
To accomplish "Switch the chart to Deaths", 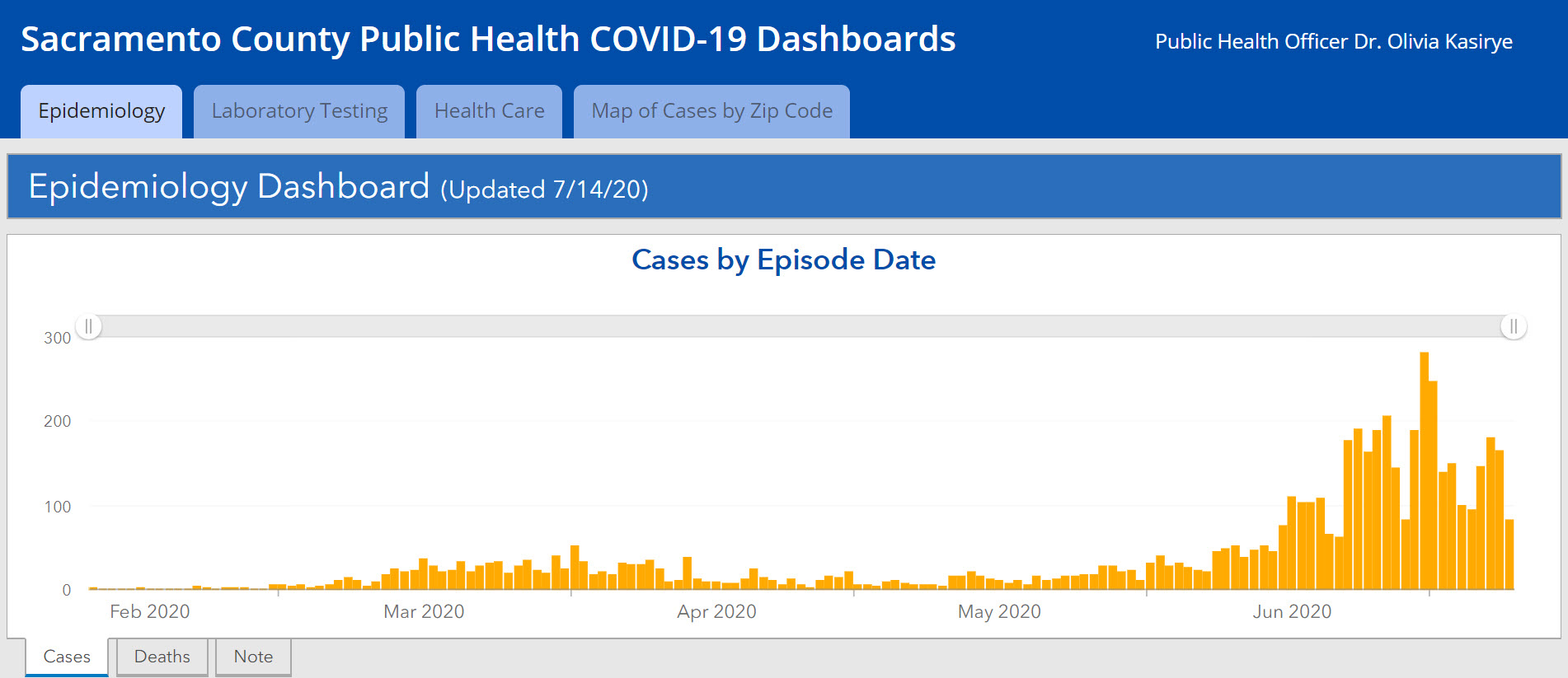I will (x=162, y=657).
